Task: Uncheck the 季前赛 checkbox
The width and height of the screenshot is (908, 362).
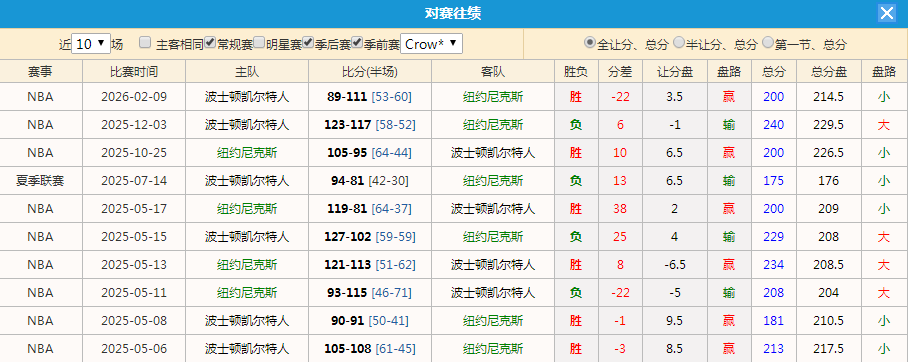Action: (x=357, y=42)
